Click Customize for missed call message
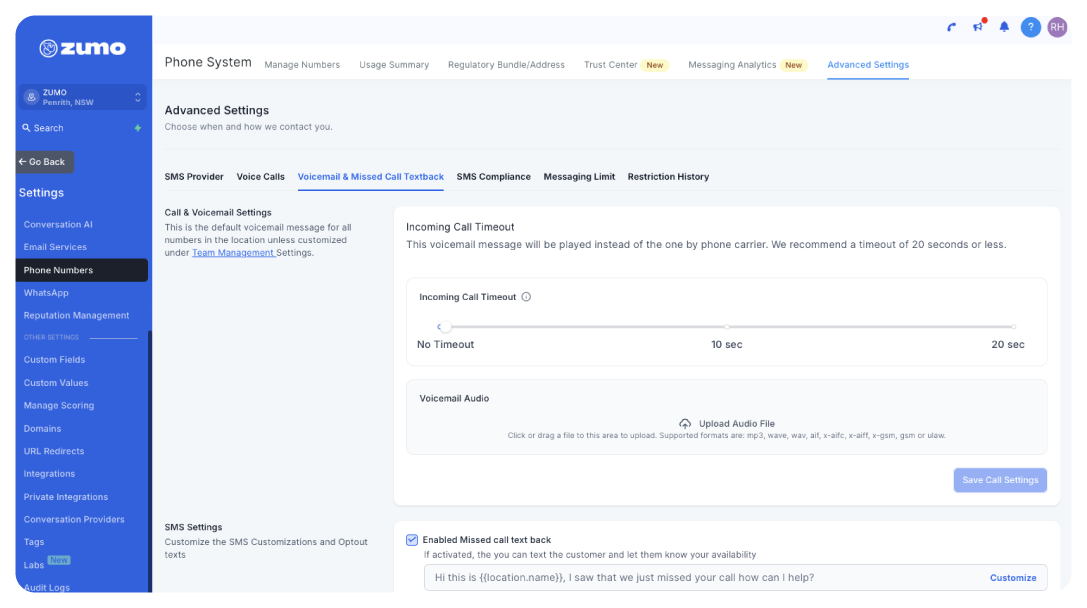This screenshot has width=1087, height=608. click(1013, 577)
